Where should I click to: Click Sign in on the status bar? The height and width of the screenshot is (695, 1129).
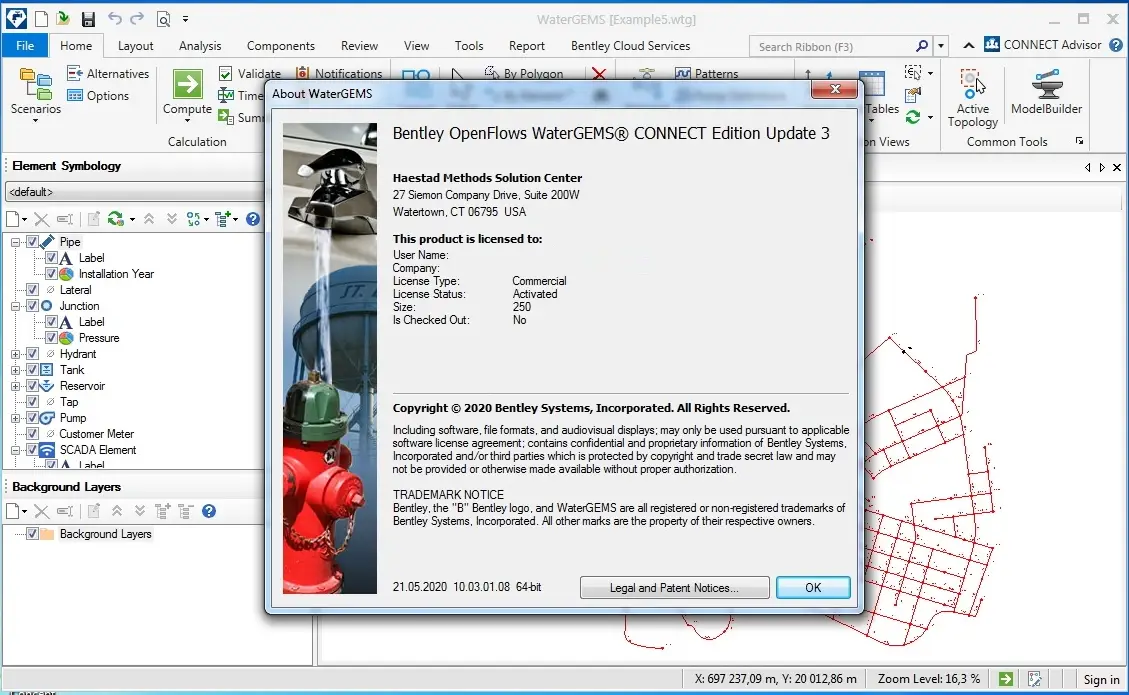(1101, 679)
